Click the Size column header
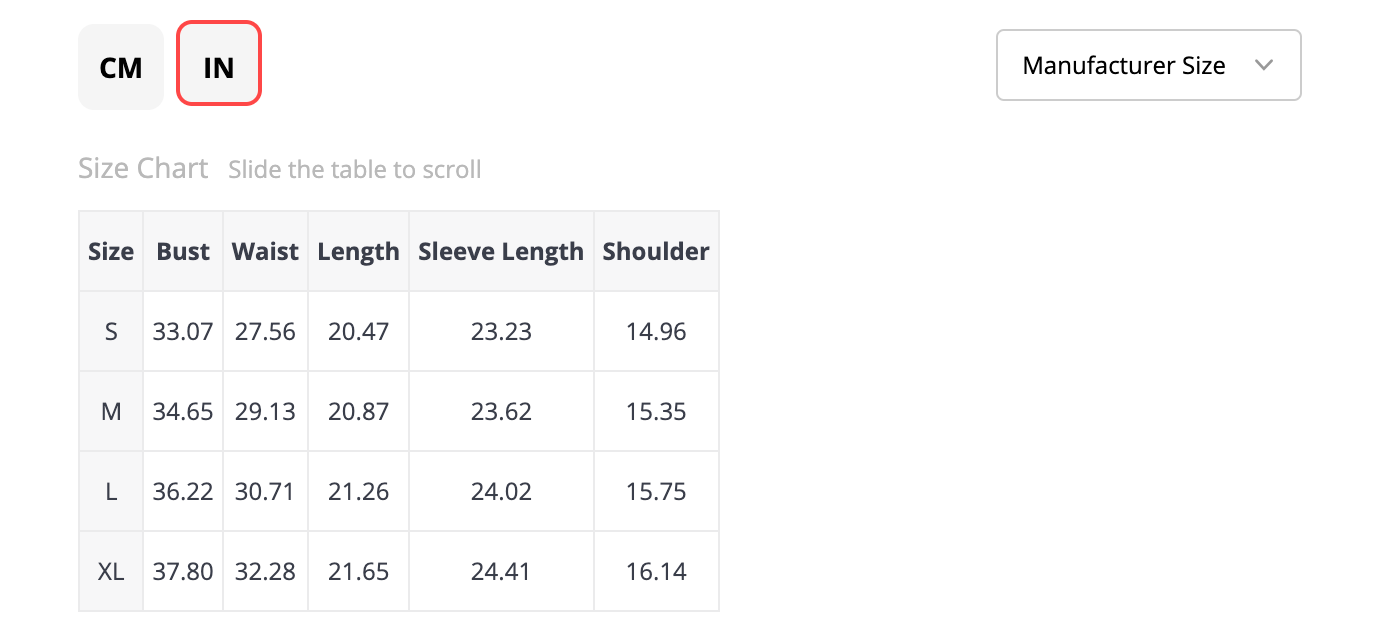1388x630 pixels. (x=111, y=251)
